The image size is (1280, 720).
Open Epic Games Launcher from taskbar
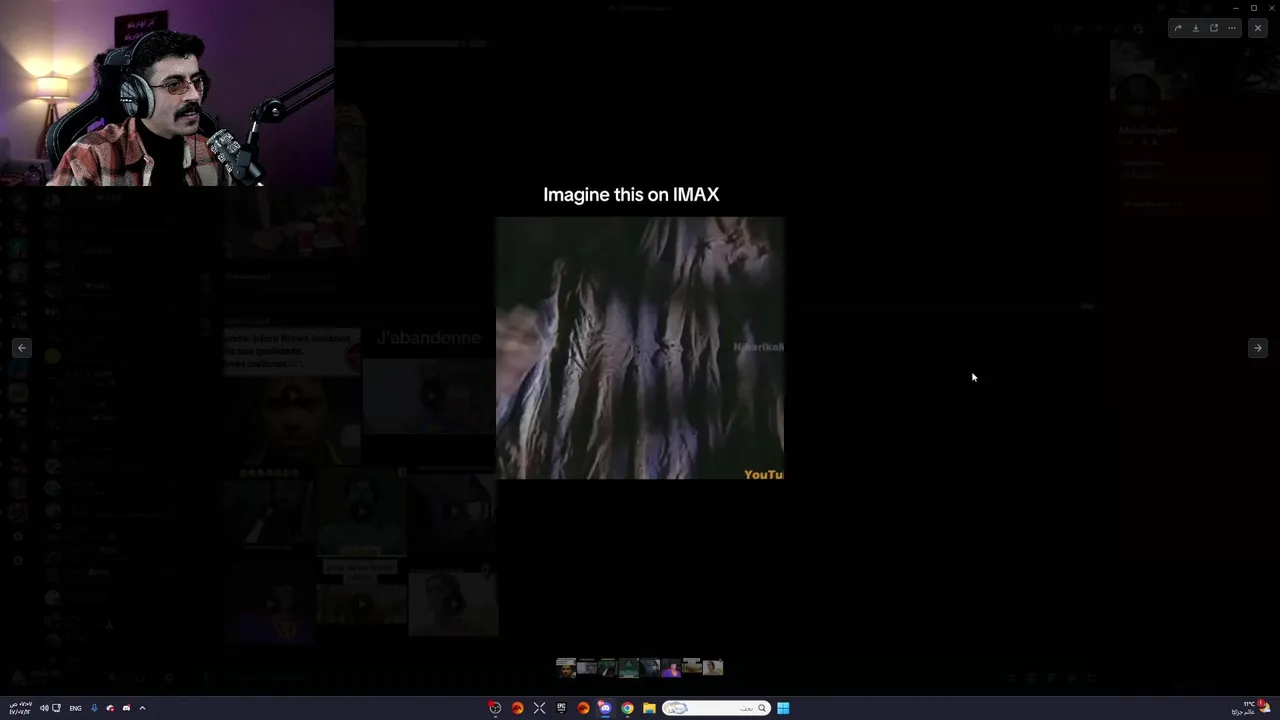(561, 708)
